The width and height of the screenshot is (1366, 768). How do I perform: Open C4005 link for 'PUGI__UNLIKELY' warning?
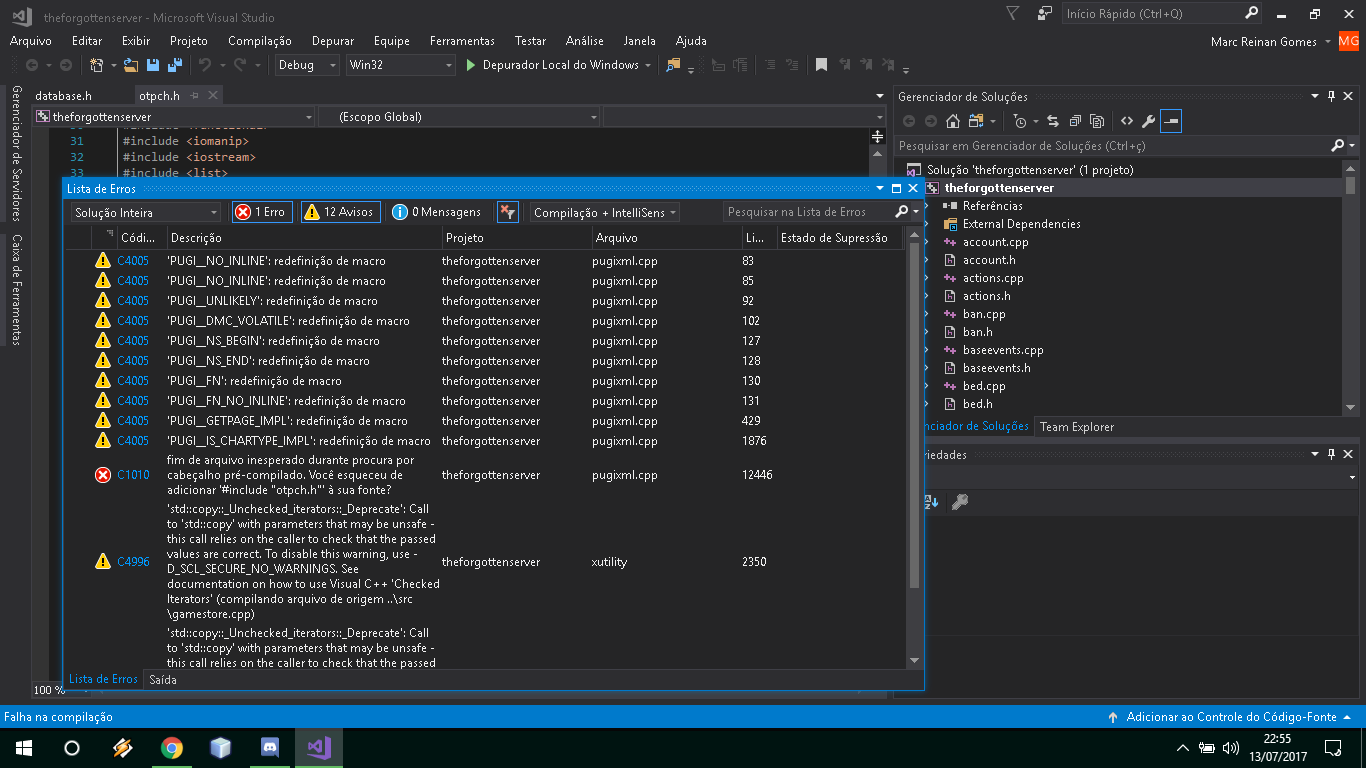tap(133, 301)
